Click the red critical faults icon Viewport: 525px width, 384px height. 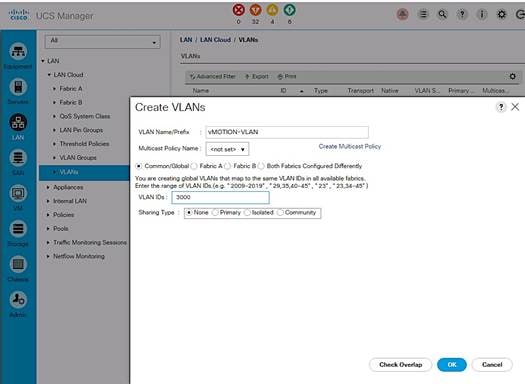(238, 10)
